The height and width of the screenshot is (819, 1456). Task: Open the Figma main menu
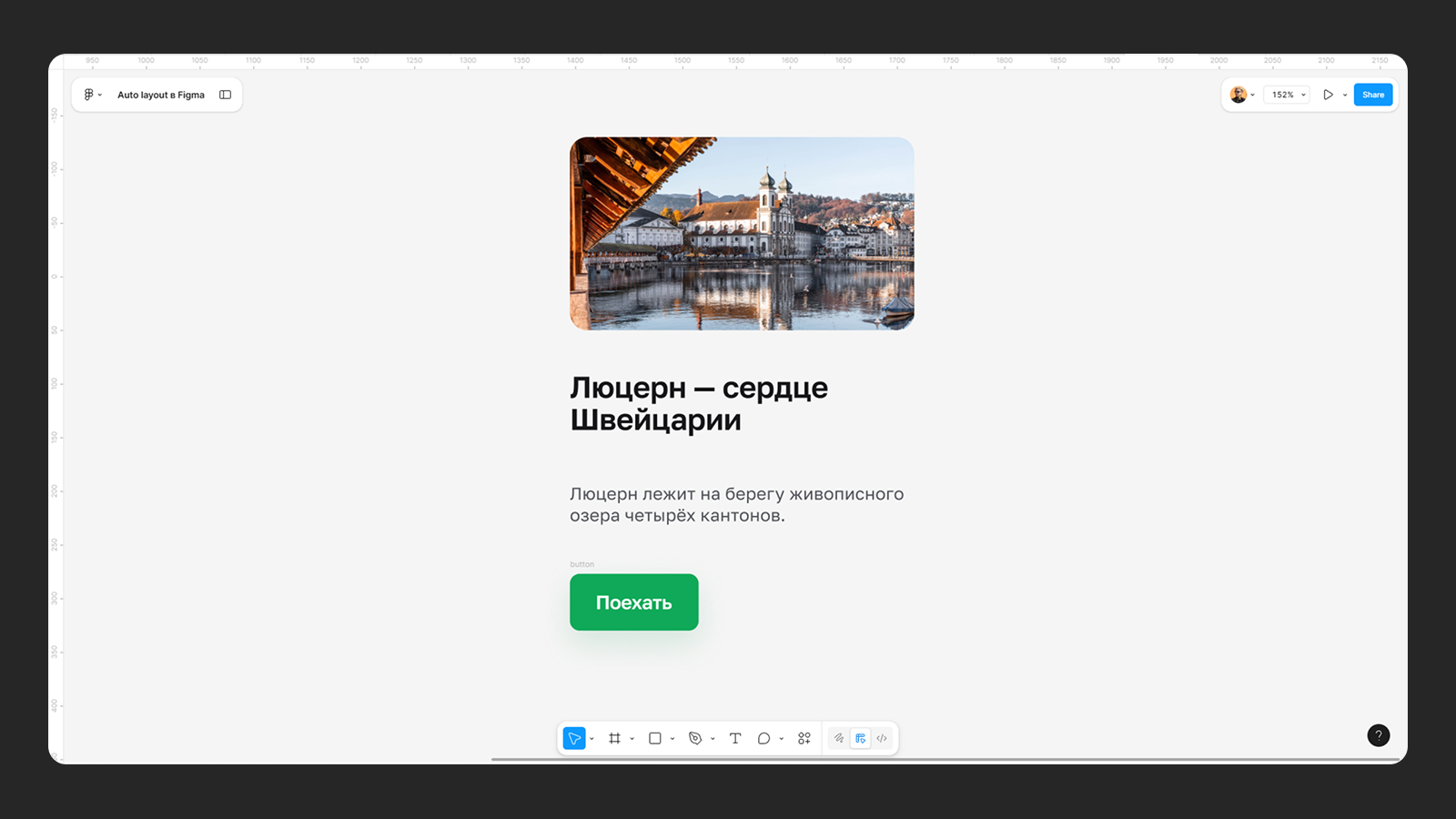88,94
